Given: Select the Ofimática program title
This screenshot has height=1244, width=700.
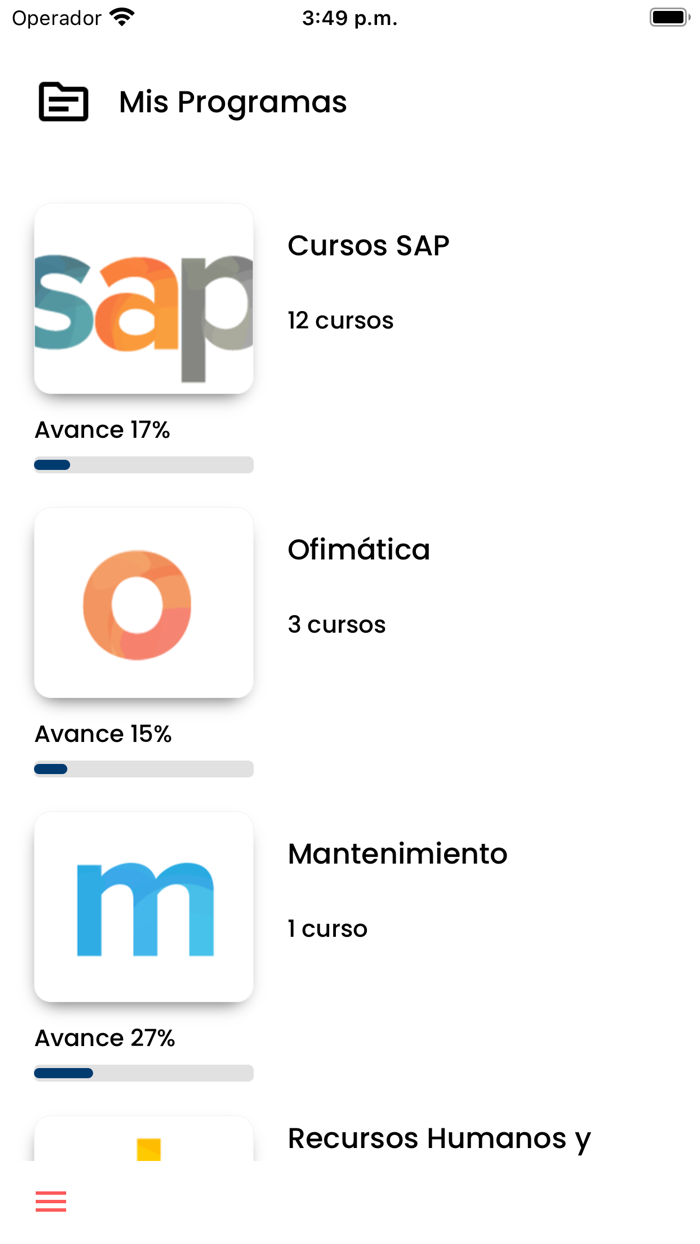Looking at the screenshot, I should tap(359, 549).
